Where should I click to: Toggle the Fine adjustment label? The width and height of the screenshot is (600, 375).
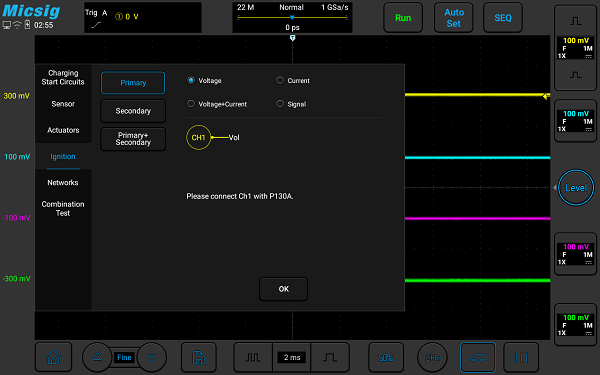[124, 357]
